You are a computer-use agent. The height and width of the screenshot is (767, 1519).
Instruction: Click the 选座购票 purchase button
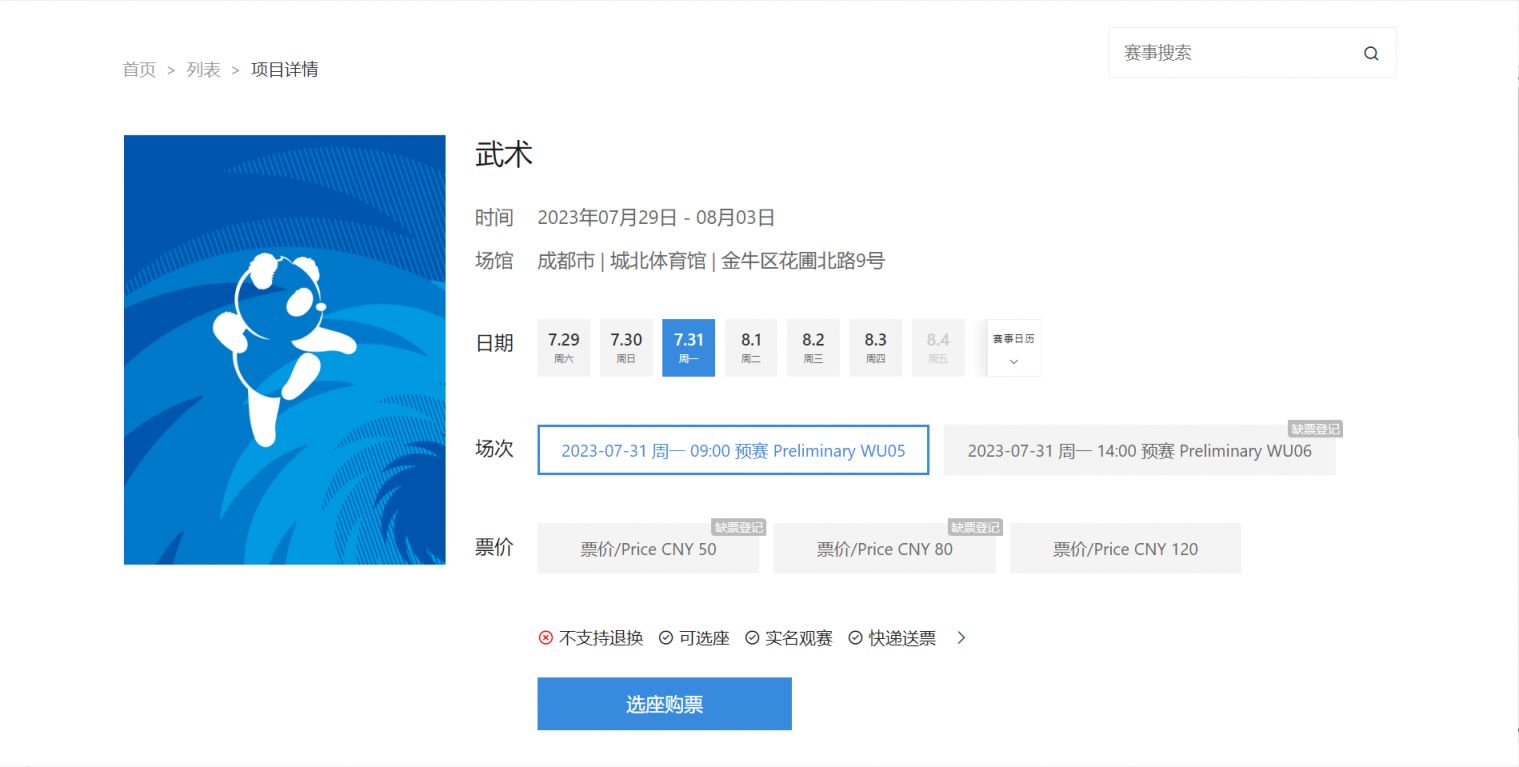[663, 703]
